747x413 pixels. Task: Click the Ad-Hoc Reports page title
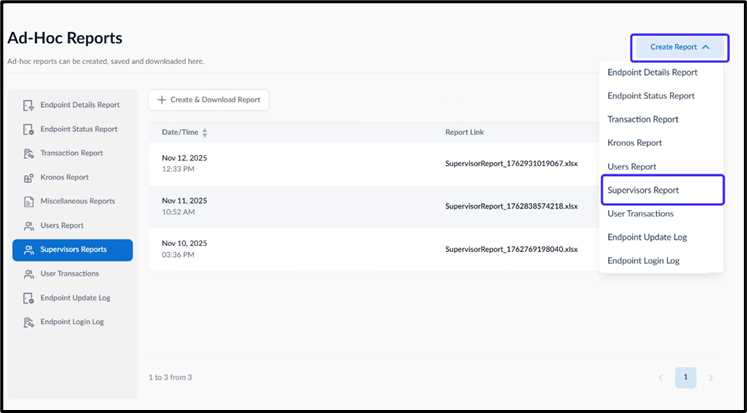pyautogui.click(x=65, y=38)
